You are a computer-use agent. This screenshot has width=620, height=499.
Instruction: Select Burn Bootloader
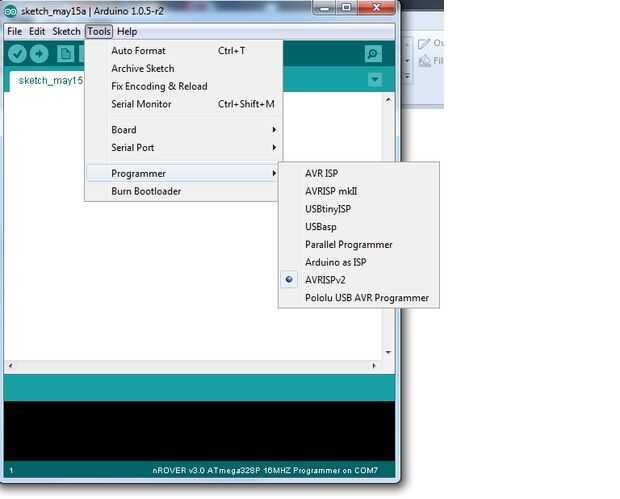pos(182,191)
